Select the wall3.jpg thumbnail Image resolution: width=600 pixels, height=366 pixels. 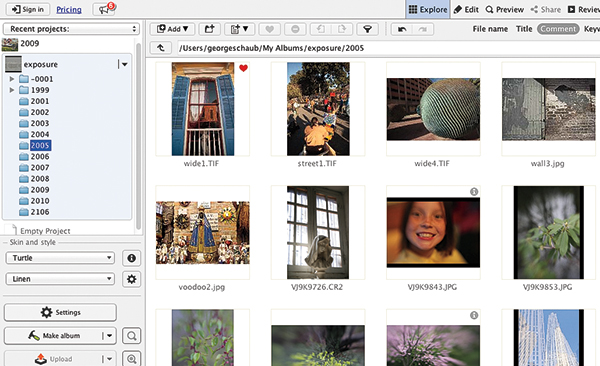548,109
